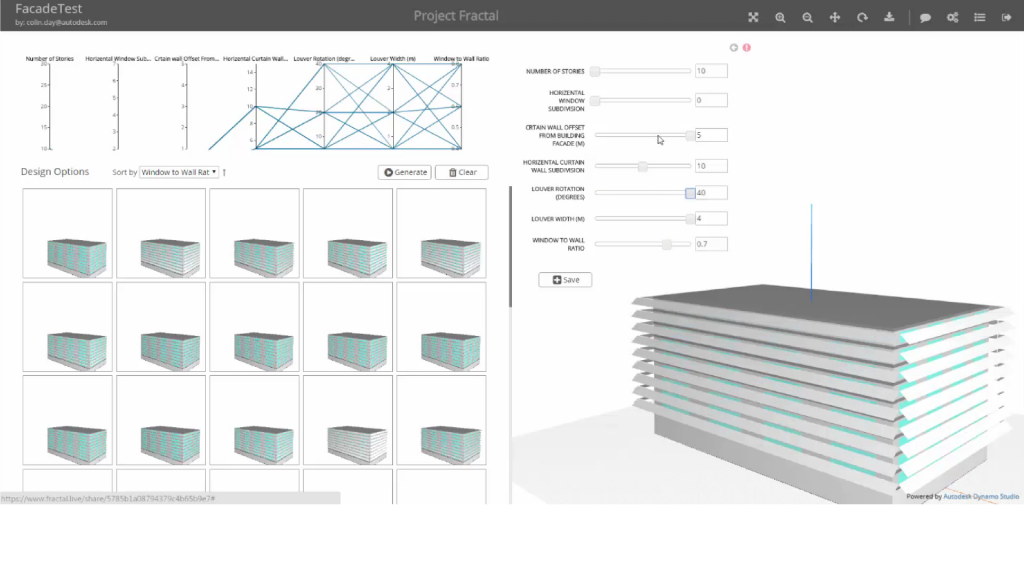The width and height of the screenshot is (1024, 576).
Task: Open the list view icon in toolbar
Action: [x=980, y=17]
